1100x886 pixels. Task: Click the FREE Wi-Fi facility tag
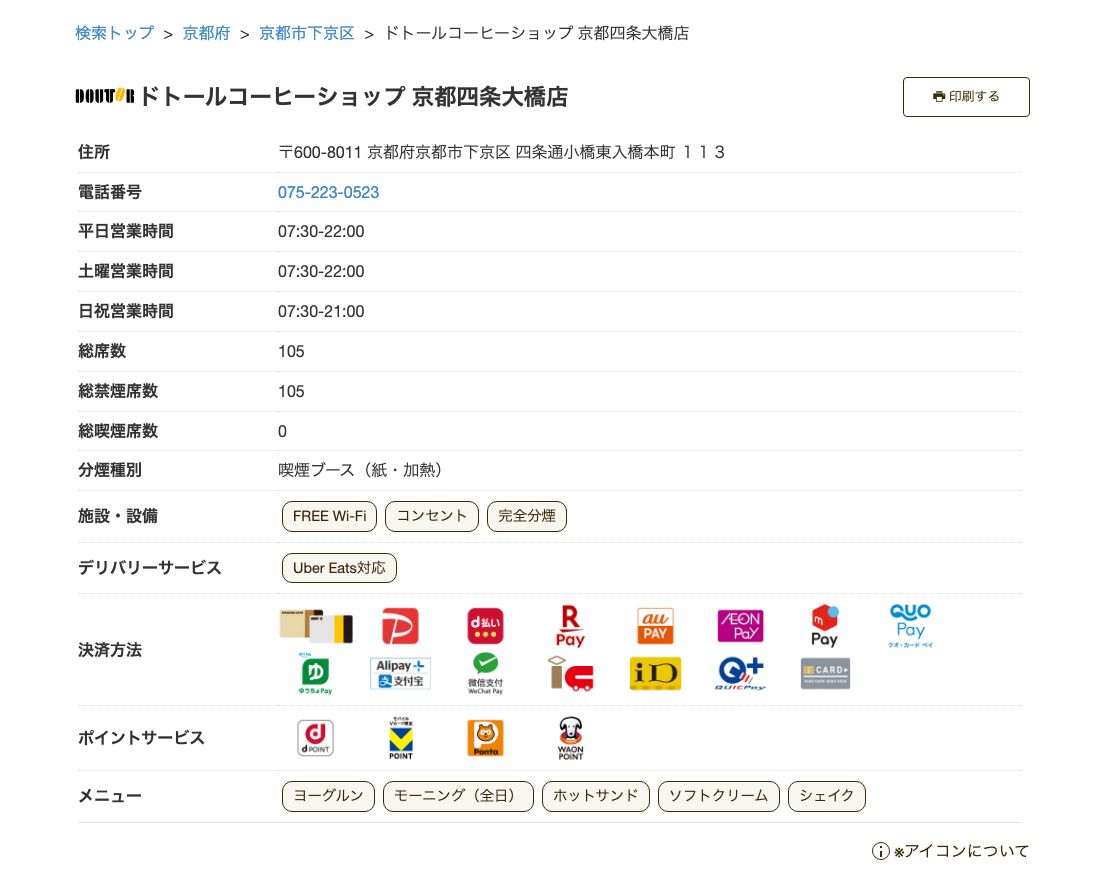pyautogui.click(x=330, y=516)
